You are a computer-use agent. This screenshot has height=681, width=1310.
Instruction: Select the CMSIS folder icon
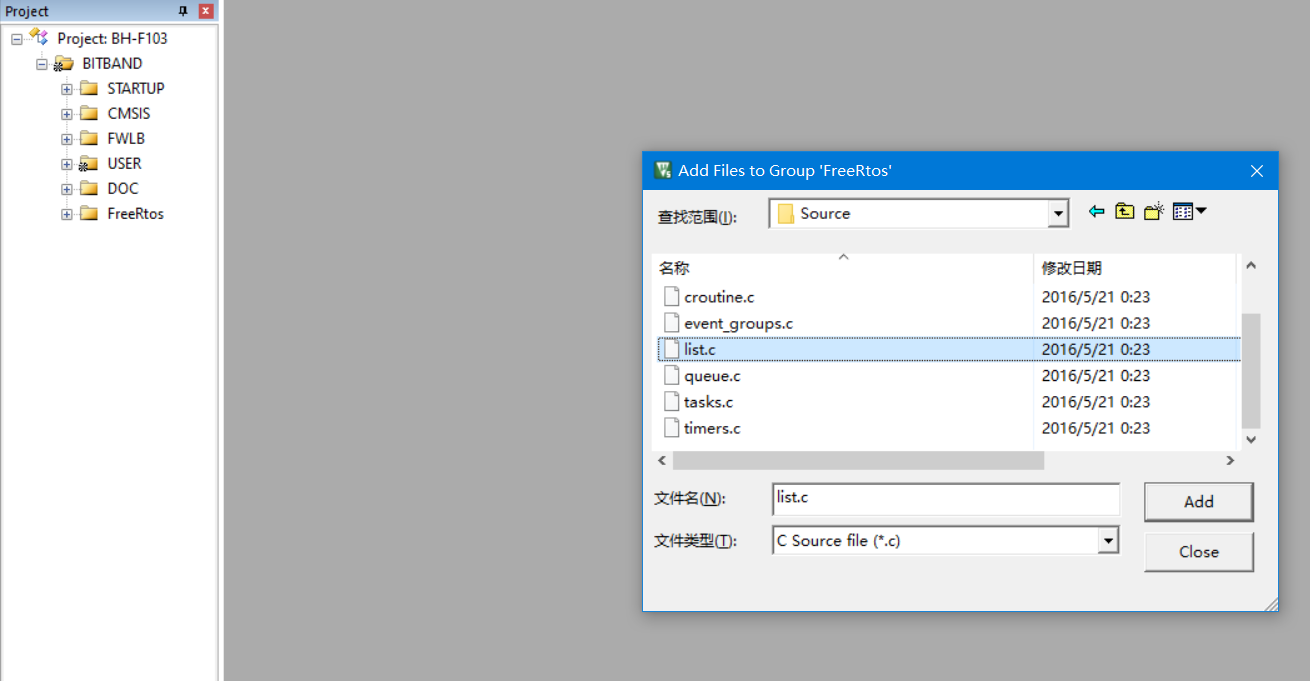(89, 113)
